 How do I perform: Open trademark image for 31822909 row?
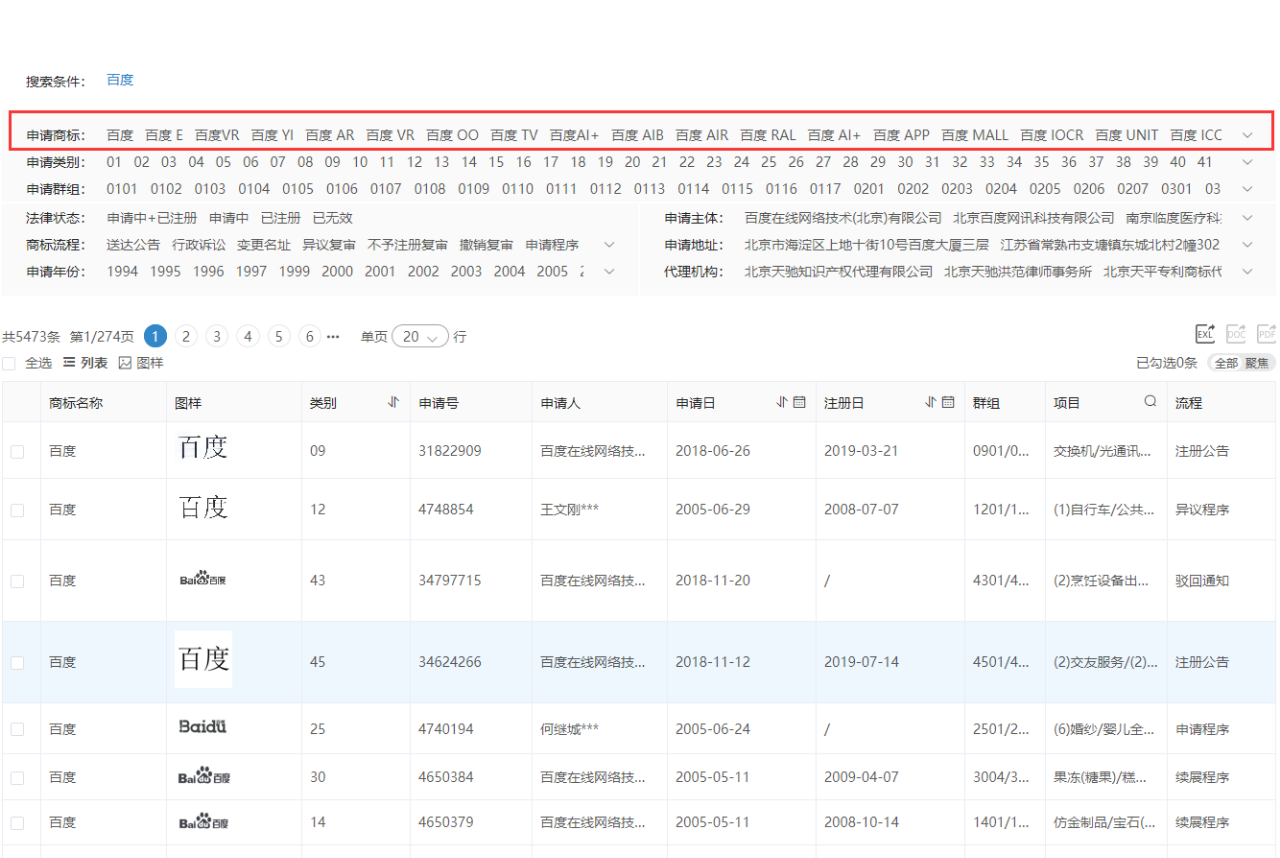(x=203, y=448)
